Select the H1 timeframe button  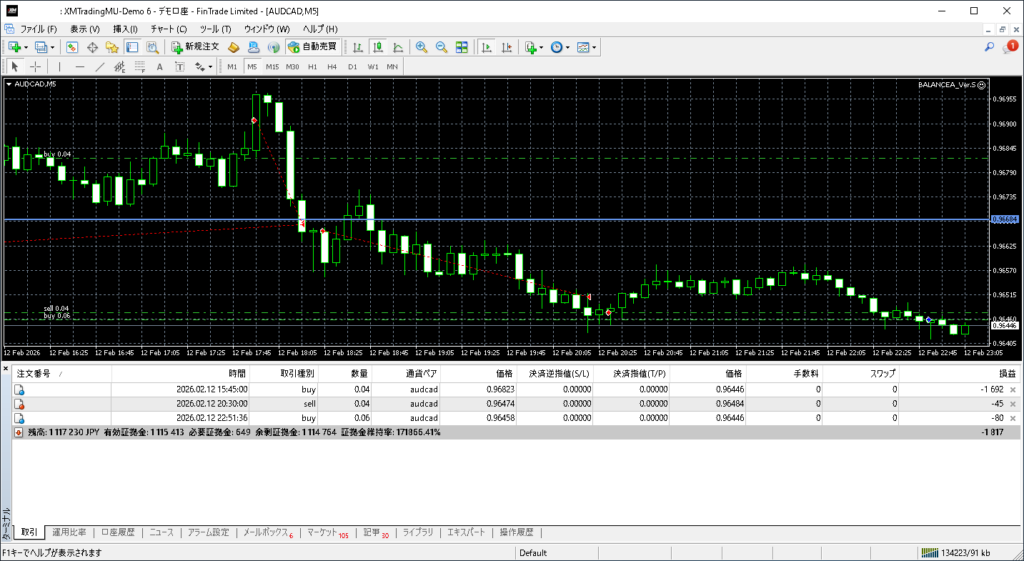point(312,67)
